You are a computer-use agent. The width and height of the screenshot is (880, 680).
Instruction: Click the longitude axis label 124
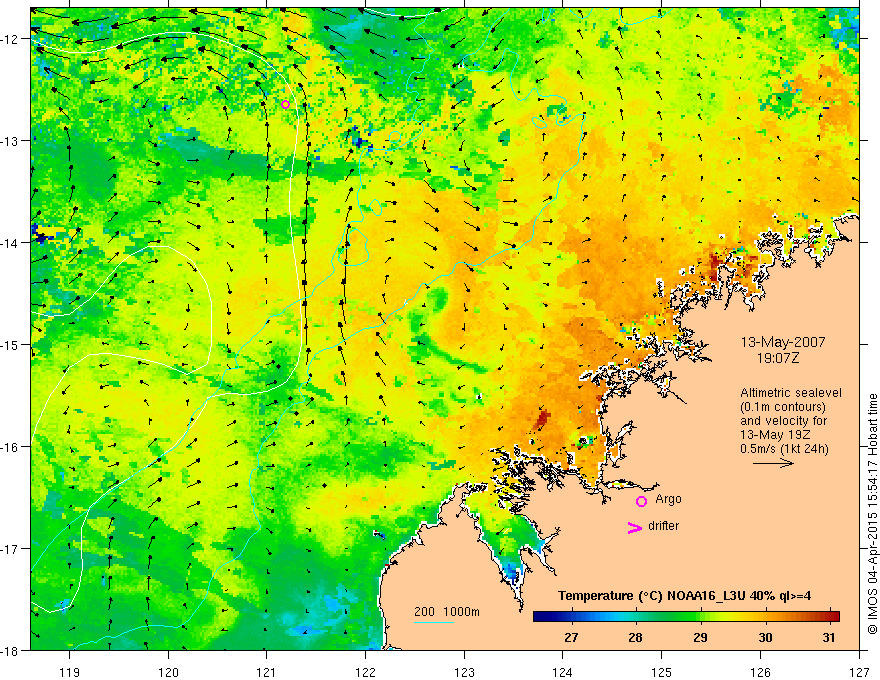(563, 672)
